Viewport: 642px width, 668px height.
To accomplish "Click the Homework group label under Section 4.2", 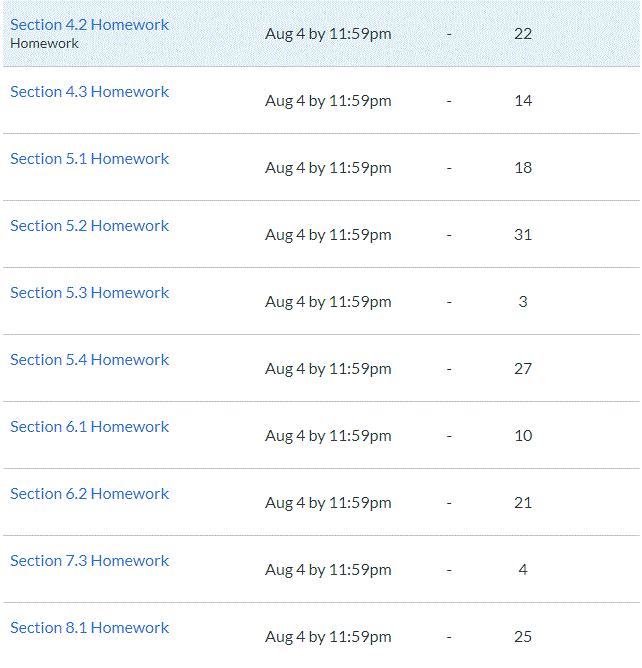I will [x=44, y=43].
